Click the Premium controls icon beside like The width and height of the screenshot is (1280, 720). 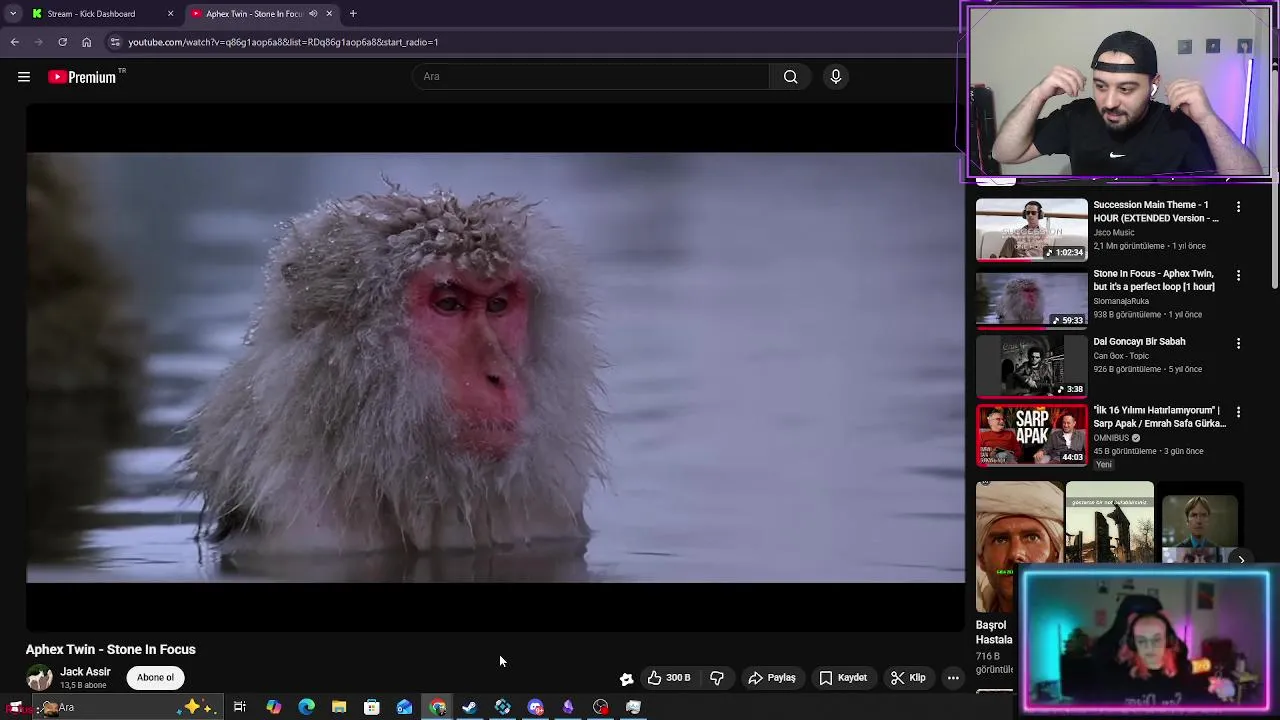point(626,679)
